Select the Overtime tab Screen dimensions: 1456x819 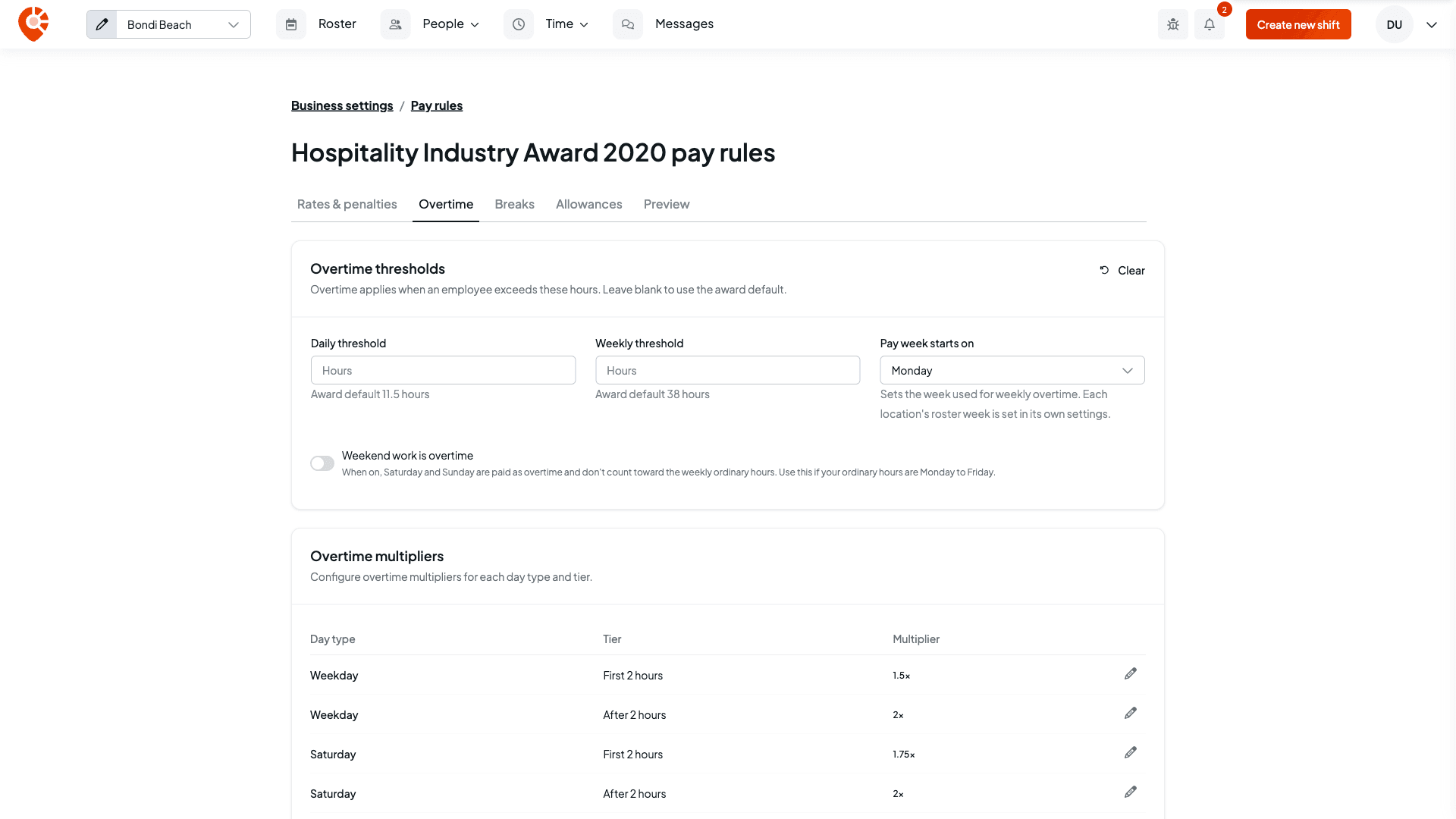[446, 204]
